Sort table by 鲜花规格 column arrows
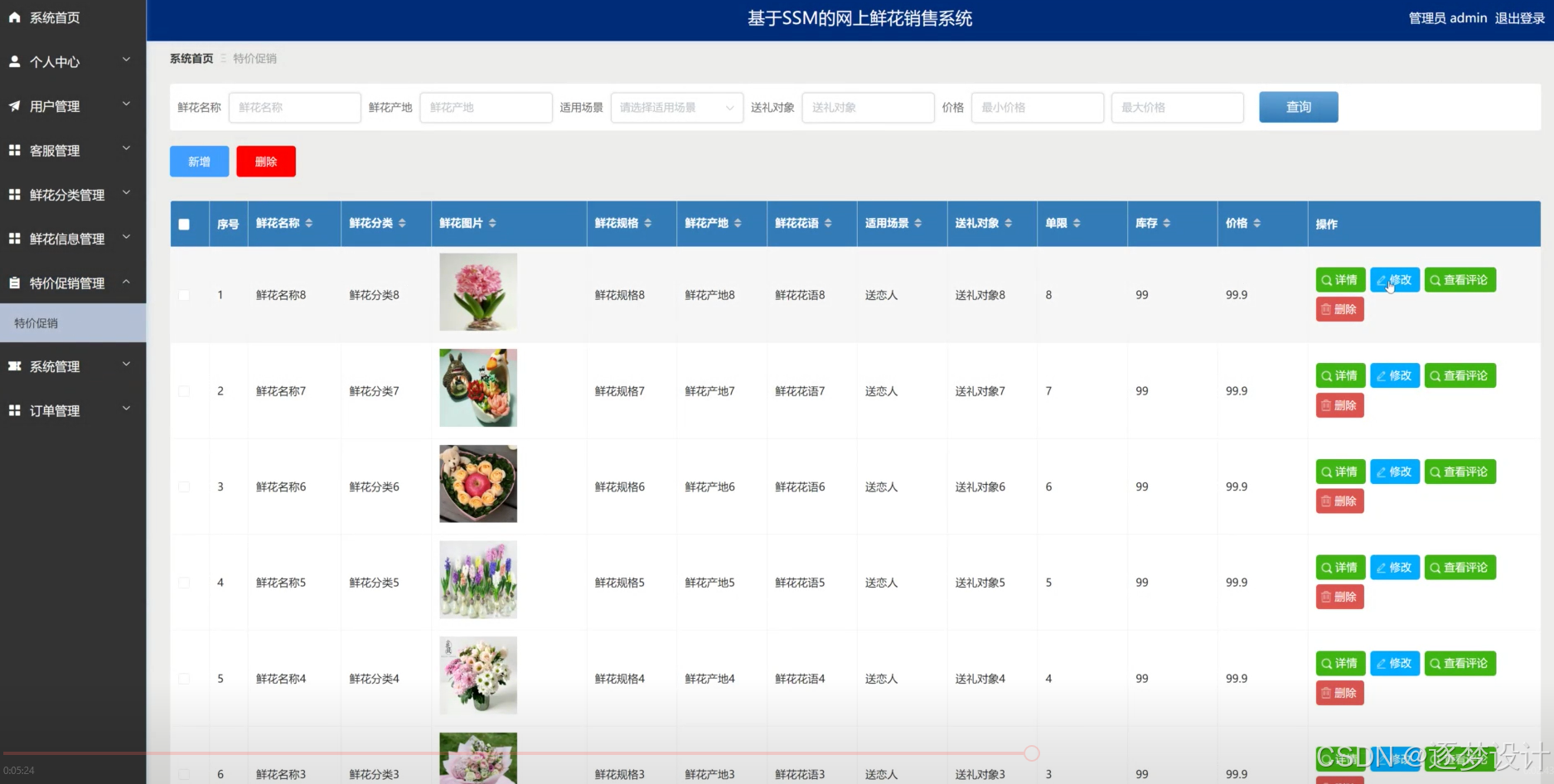This screenshot has width=1554, height=784. click(x=648, y=223)
